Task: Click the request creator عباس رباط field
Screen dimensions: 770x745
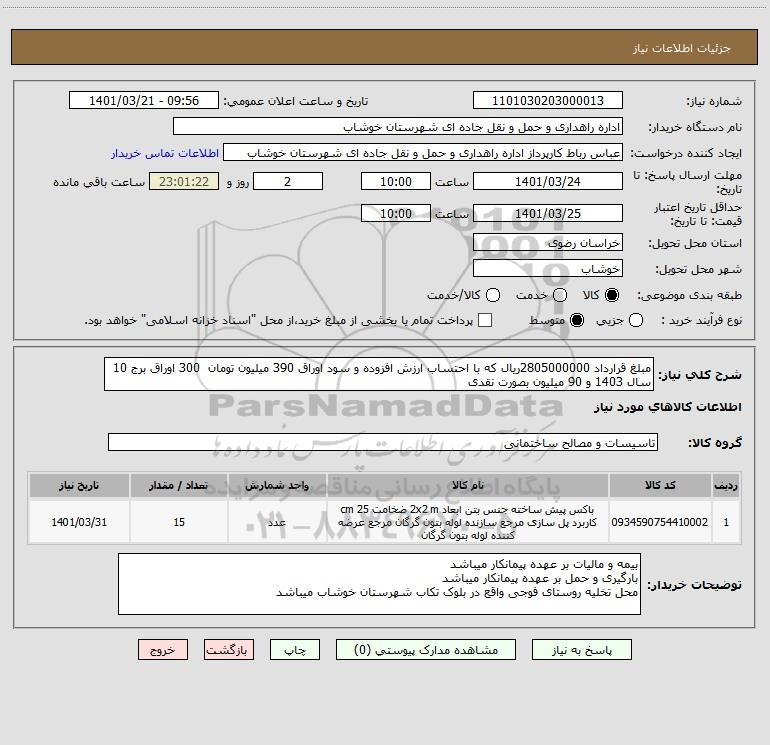Action: click(x=423, y=153)
